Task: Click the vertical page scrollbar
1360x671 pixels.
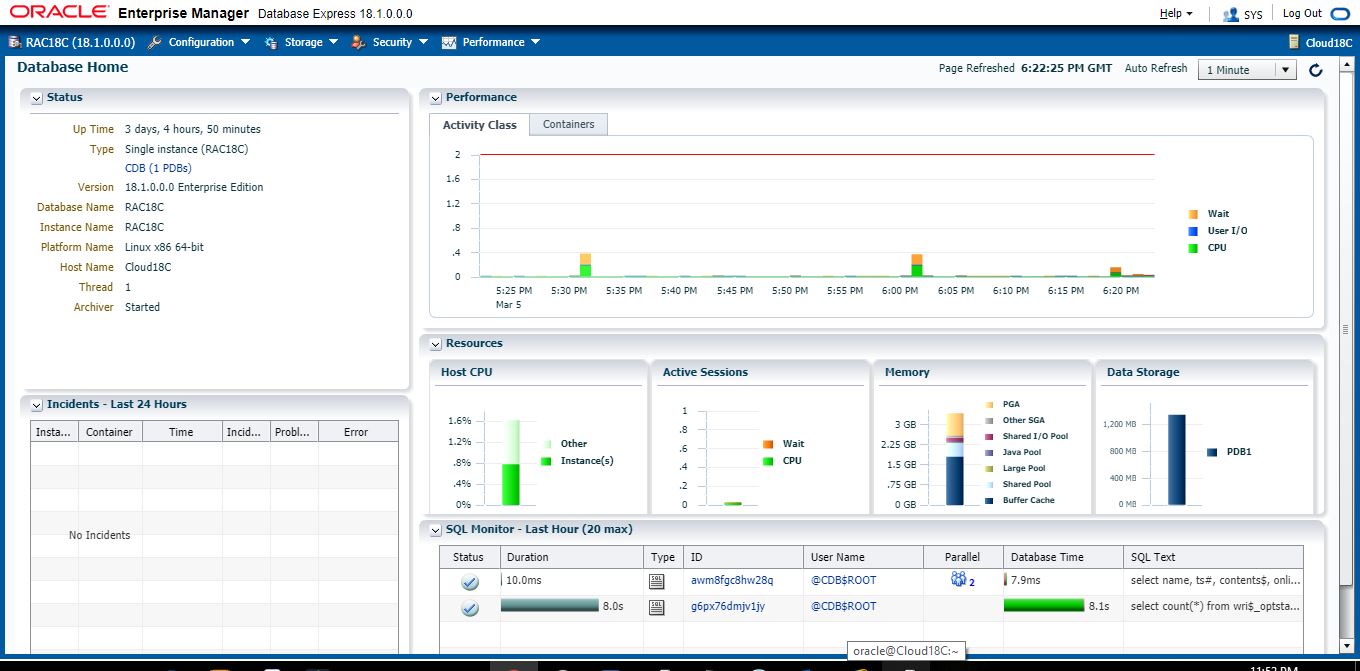Action: point(1345,329)
